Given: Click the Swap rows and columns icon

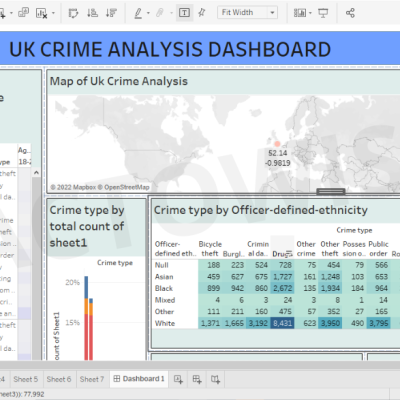Looking at the screenshot, I should click(x=73, y=13).
